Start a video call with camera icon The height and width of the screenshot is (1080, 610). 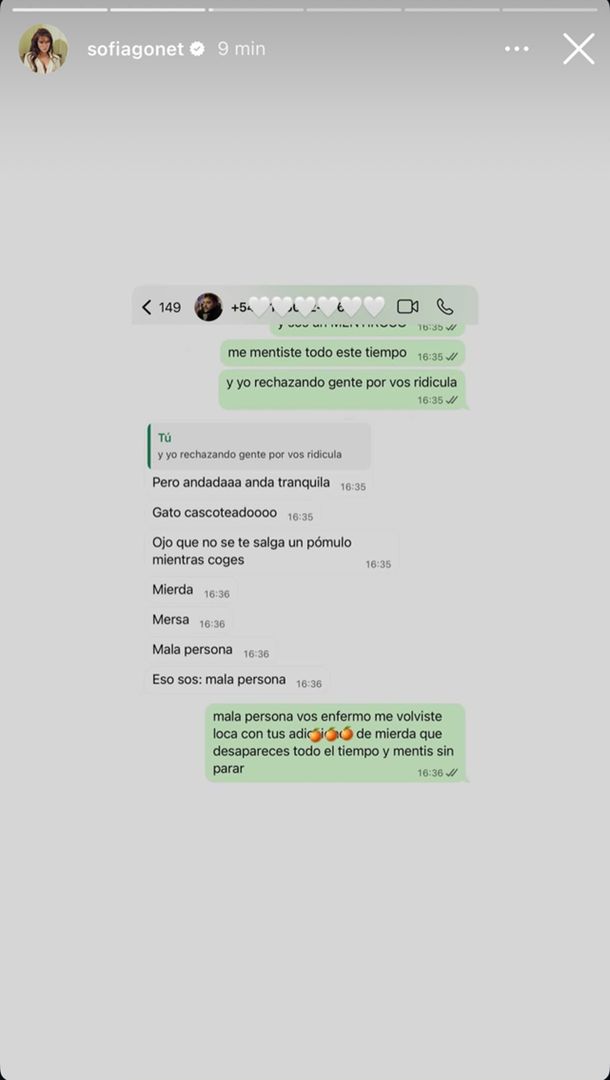point(408,307)
